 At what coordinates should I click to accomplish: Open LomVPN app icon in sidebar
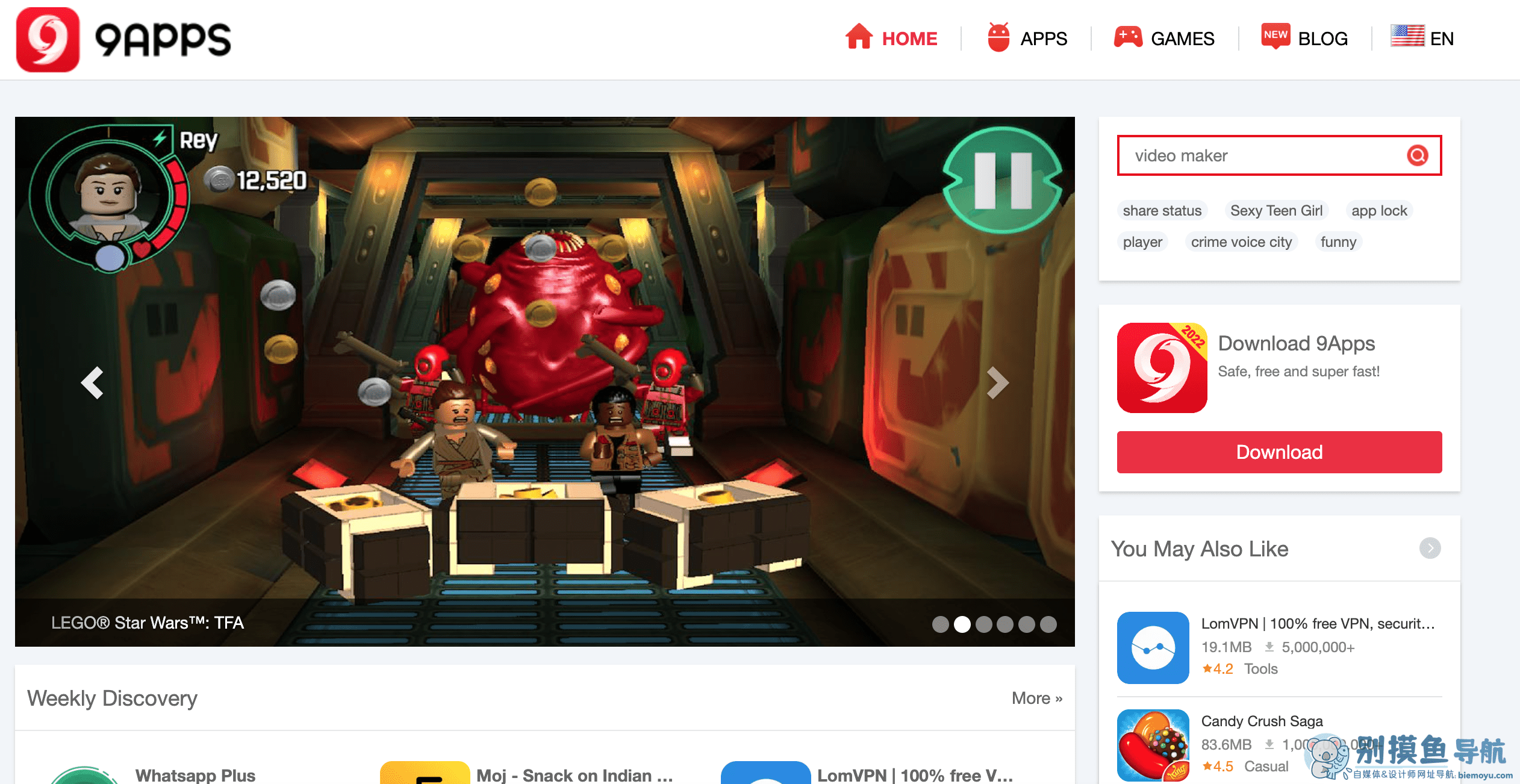point(1153,648)
